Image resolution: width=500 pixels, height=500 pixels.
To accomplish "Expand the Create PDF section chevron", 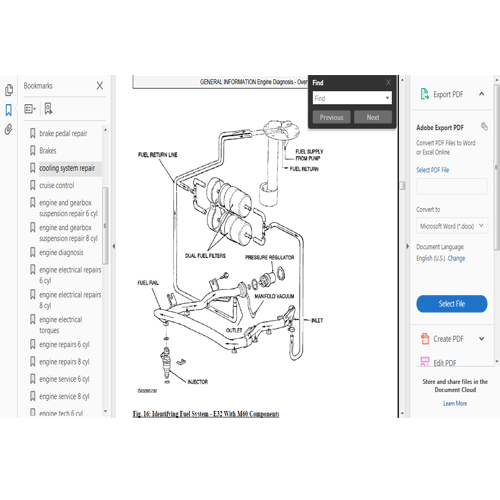I will tap(481, 339).
